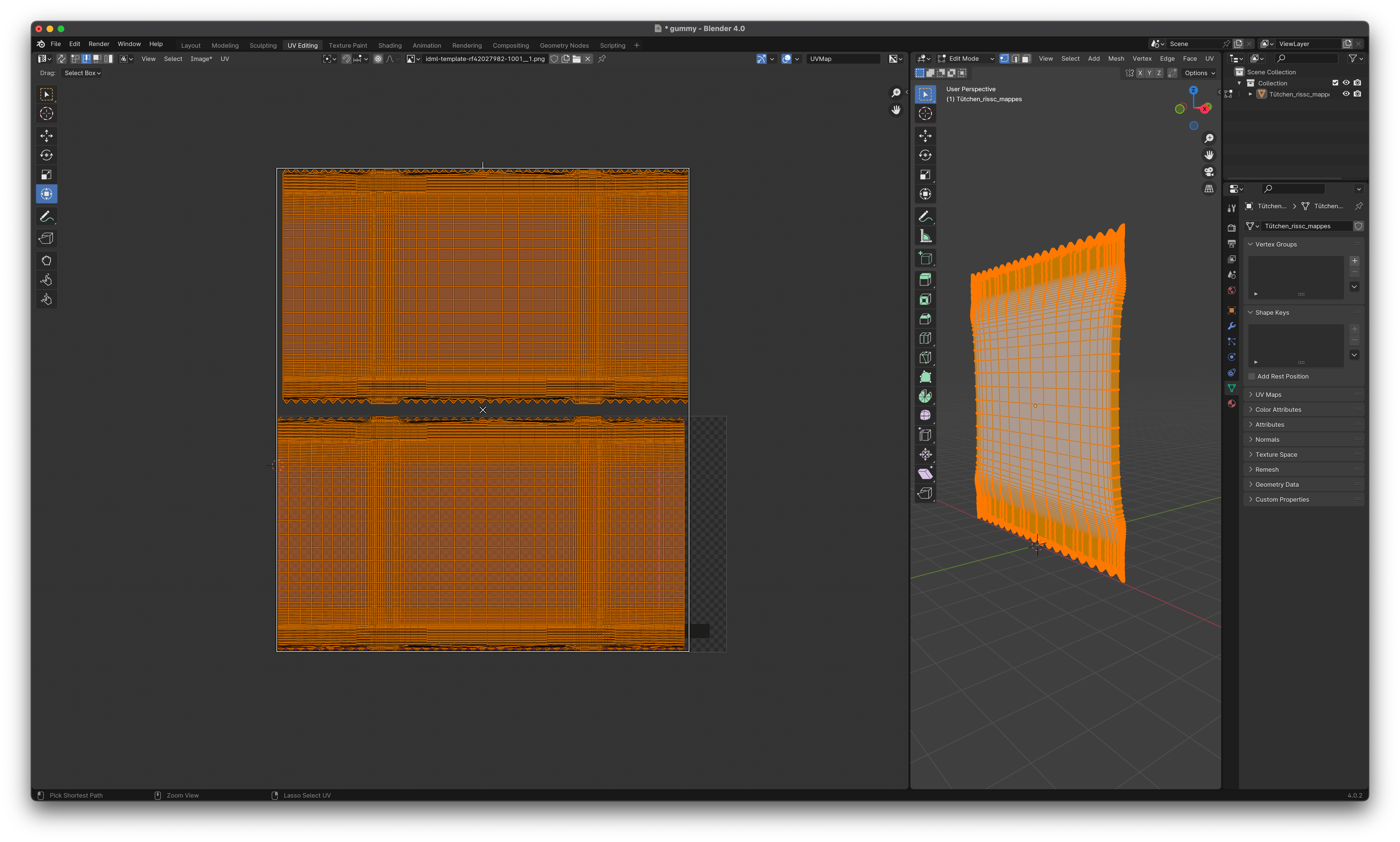
Task: Open the Render menu
Action: click(99, 44)
